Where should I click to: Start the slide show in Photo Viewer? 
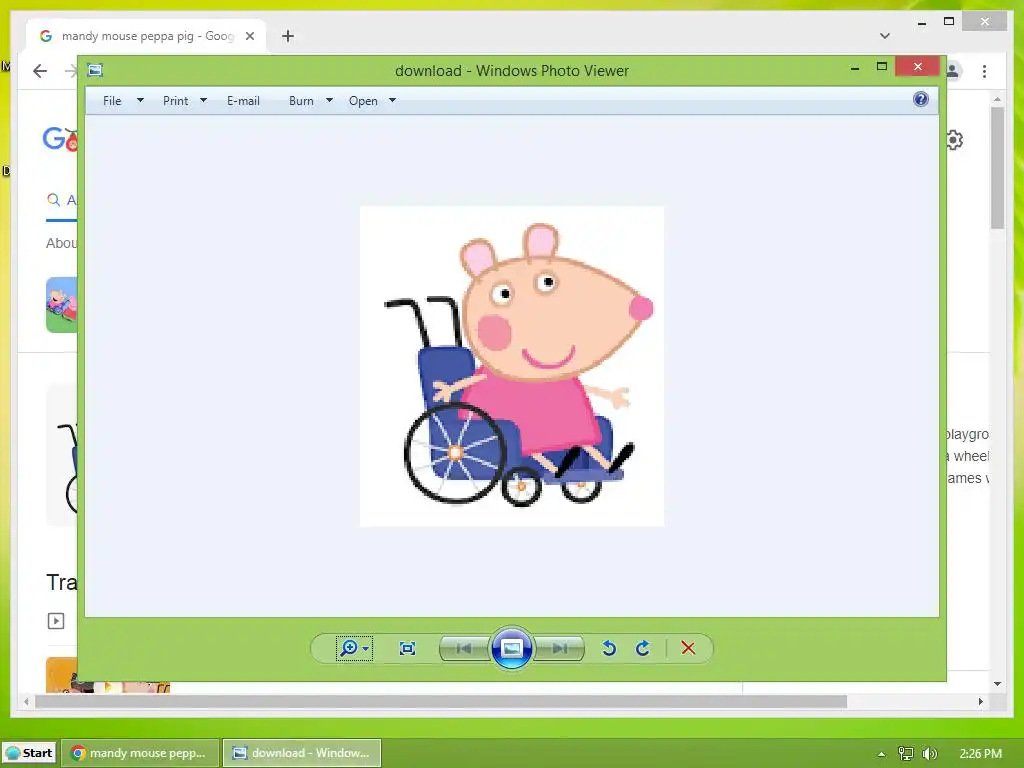[511, 648]
